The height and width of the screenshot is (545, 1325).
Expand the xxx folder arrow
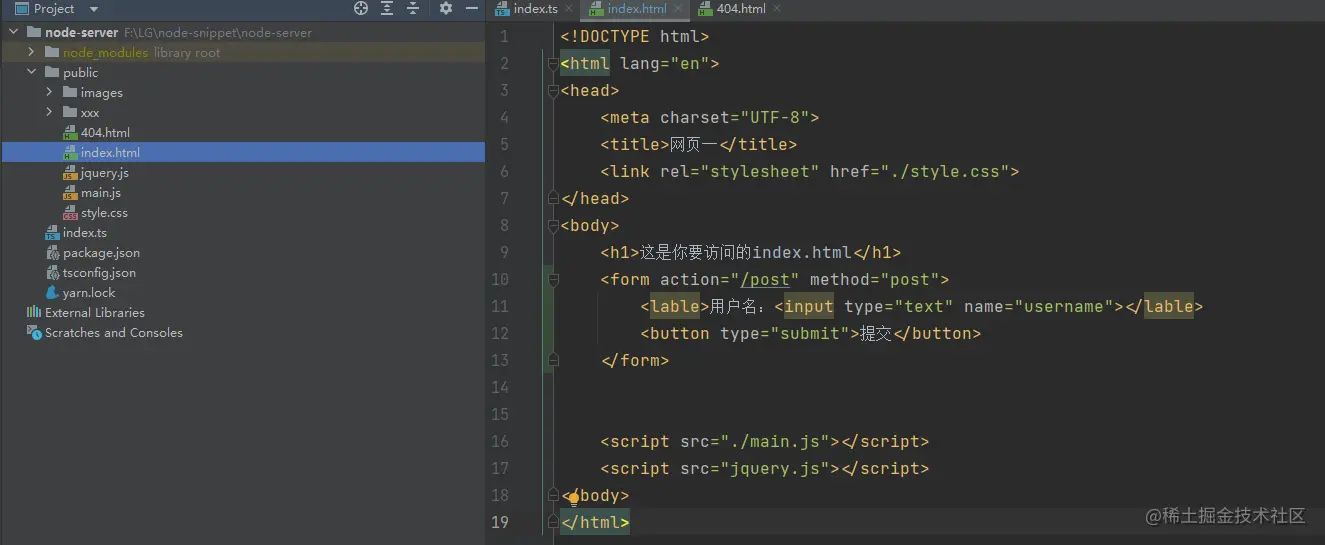(49, 112)
